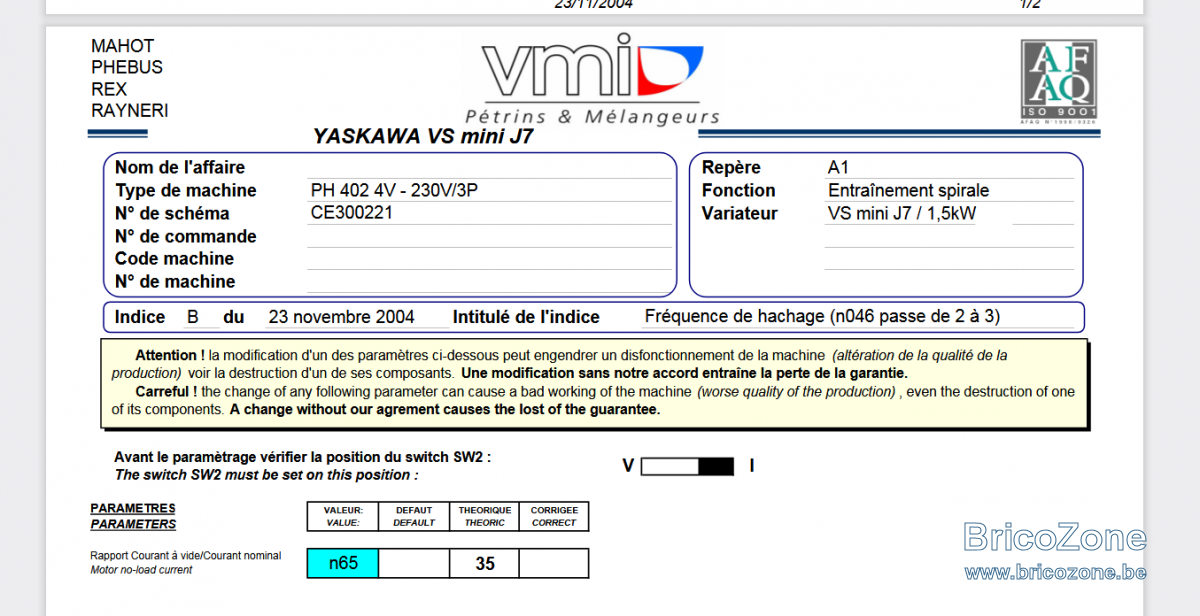Select the Indice value "B"

click(x=193, y=317)
